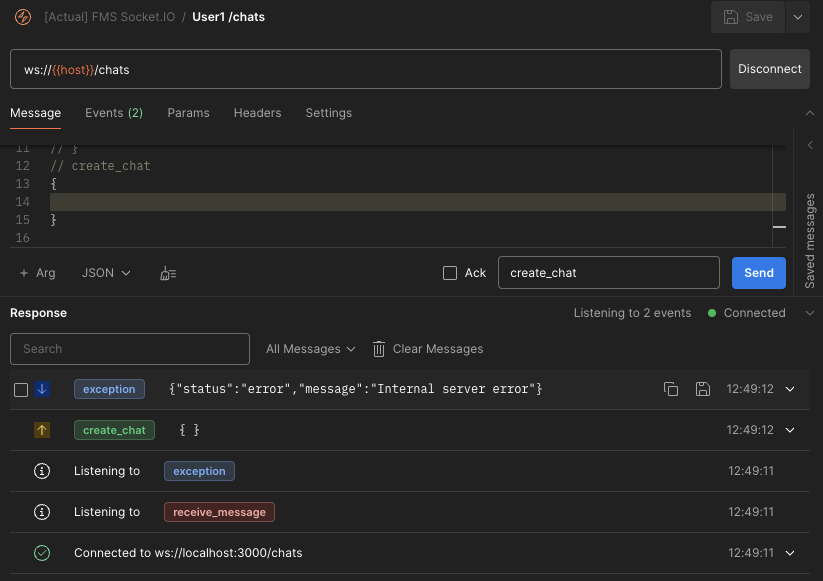The width and height of the screenshot is (823, 581).
Task: Click the Internal server error message text
Action: [355, 389]
